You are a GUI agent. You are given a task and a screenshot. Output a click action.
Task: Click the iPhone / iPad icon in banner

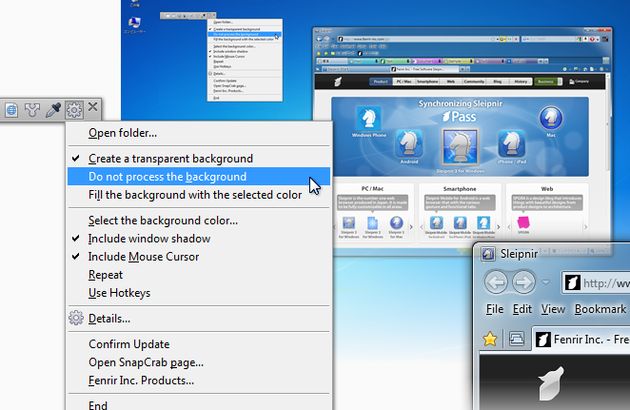pyautogui.click(x=511, y=144)
